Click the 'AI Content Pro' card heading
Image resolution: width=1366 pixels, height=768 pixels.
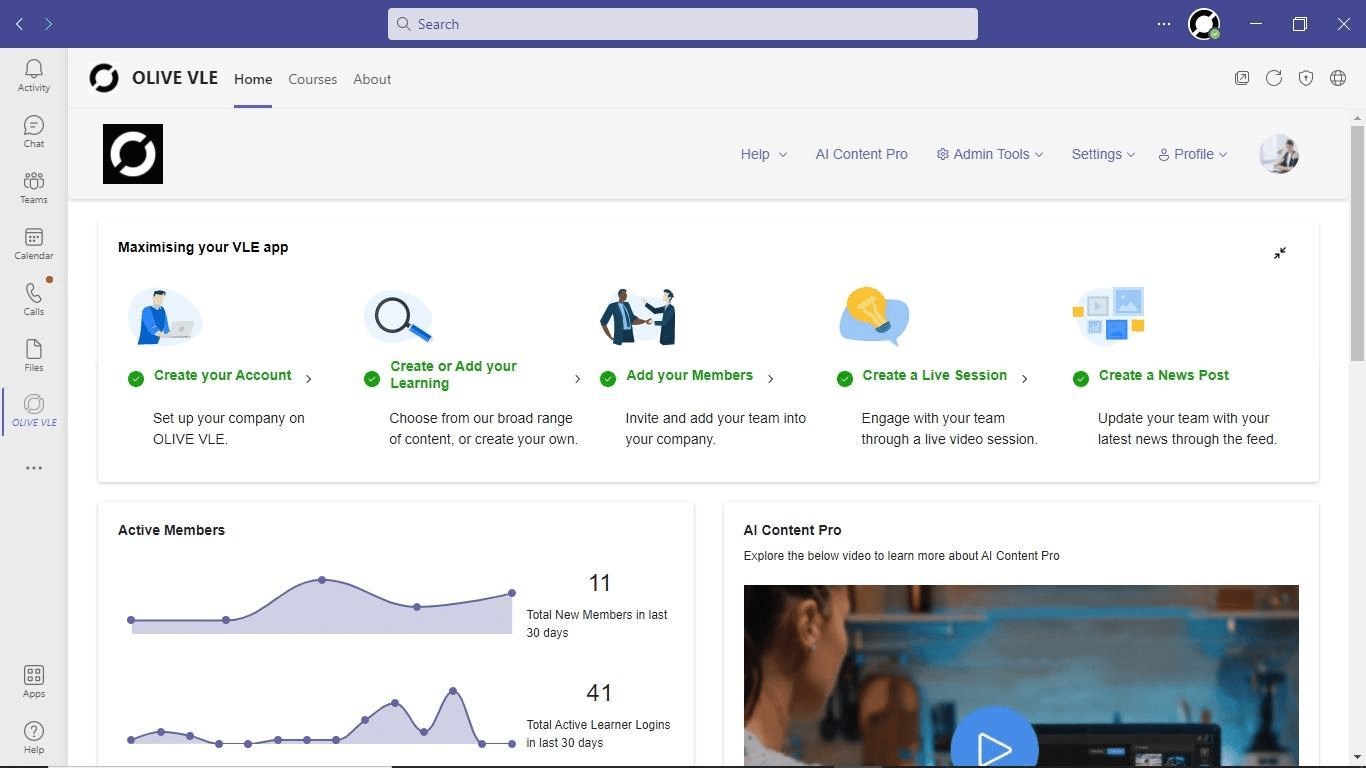point(792,530)
